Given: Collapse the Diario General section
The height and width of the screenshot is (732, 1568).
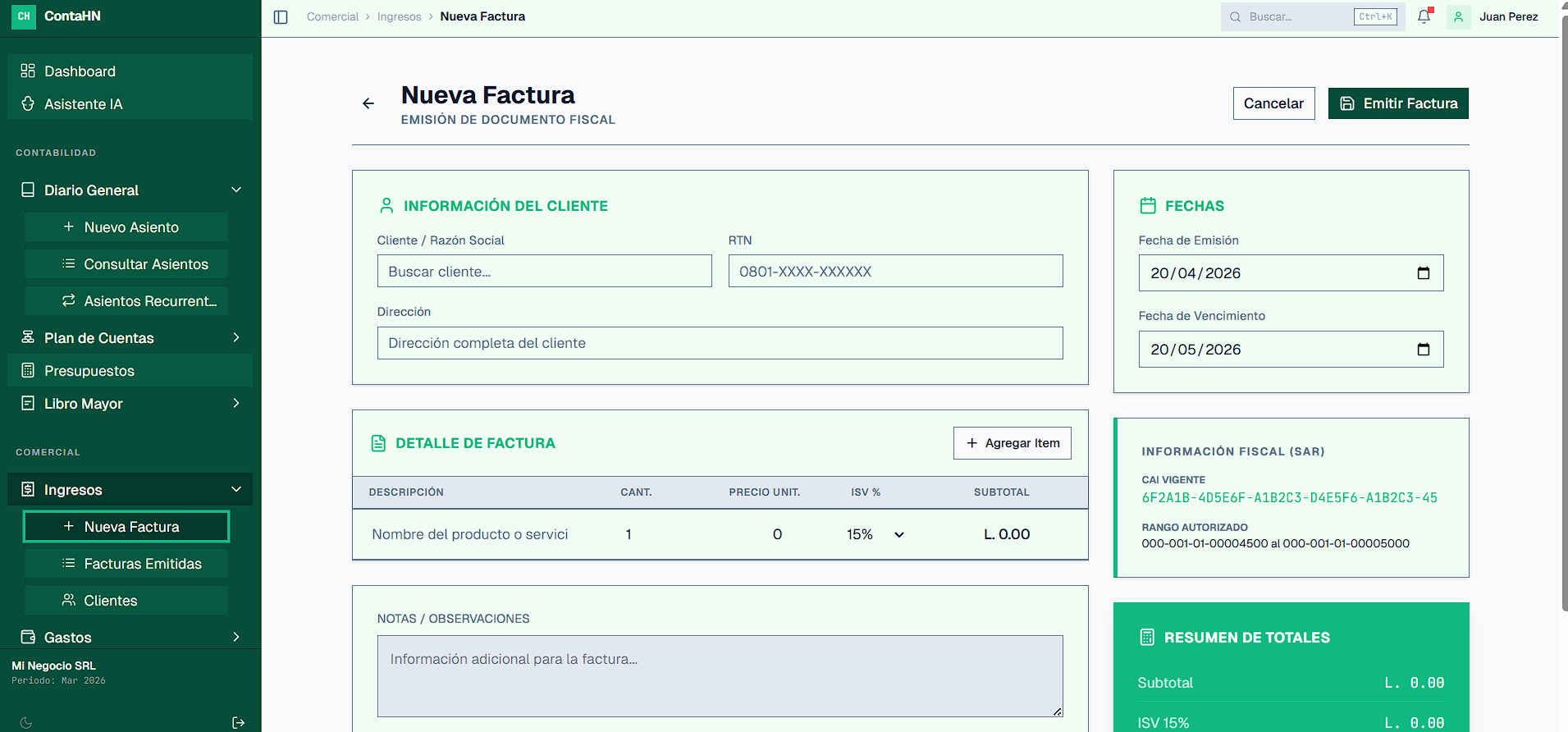Looking at the screenshot, I should coord(236,190).
